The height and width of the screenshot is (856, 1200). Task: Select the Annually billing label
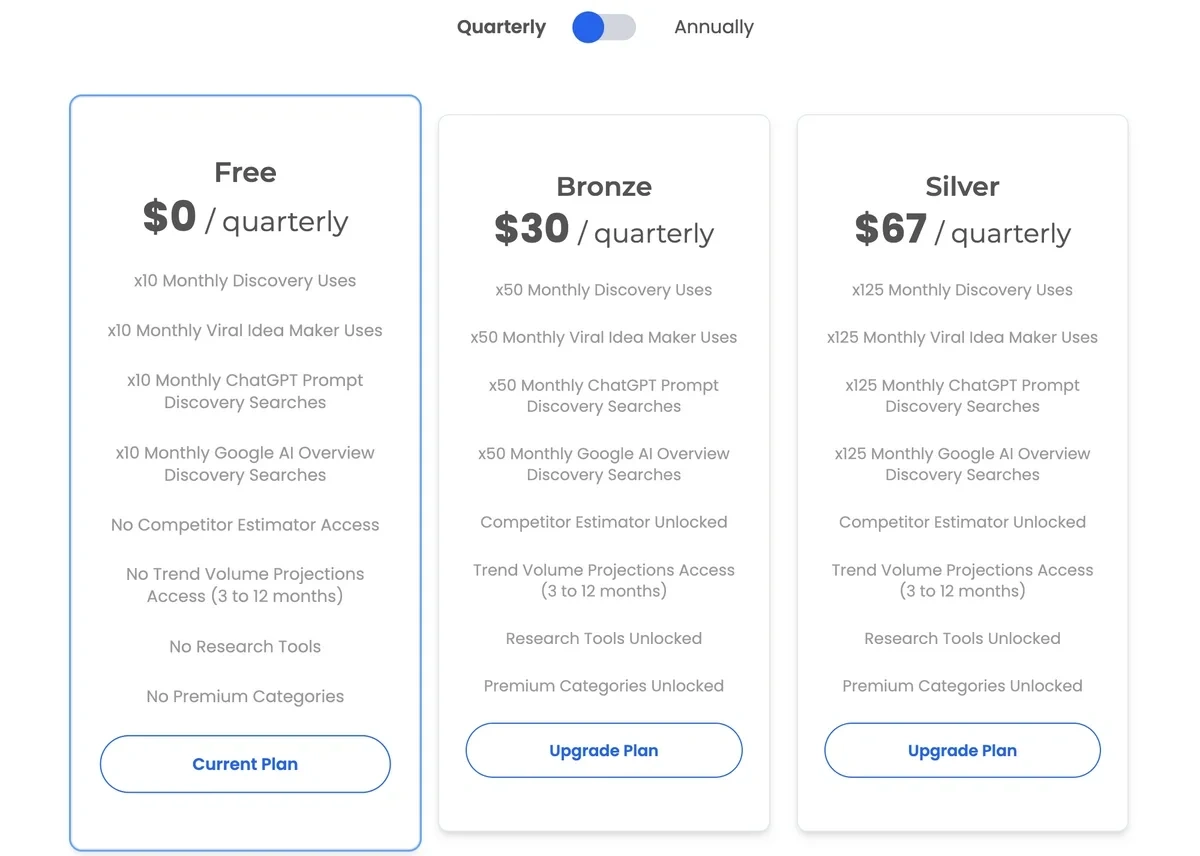coord(714,28)
